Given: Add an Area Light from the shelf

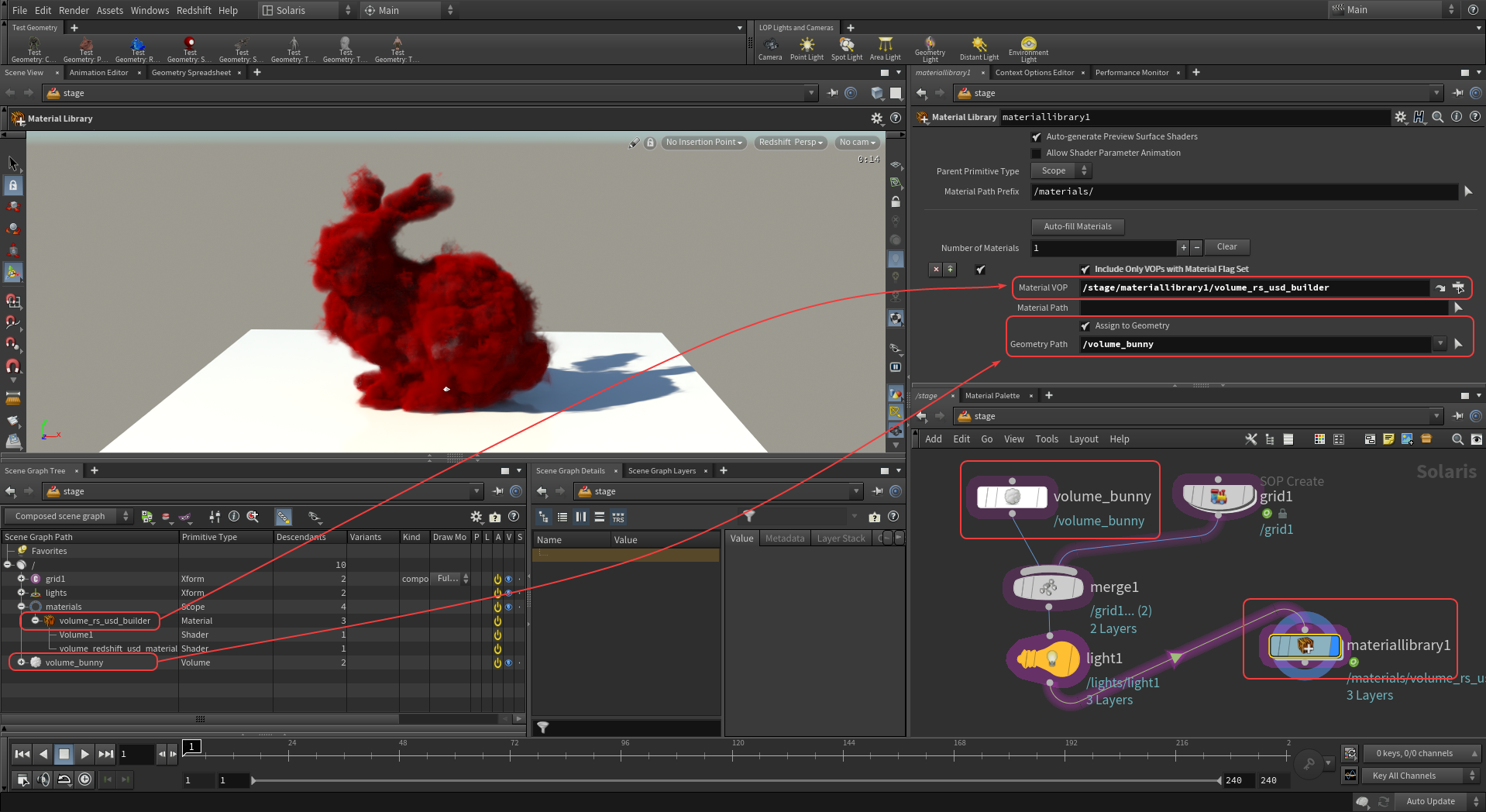Looking at the screenshot, I should pyautogui.click(x=885, y=48).
